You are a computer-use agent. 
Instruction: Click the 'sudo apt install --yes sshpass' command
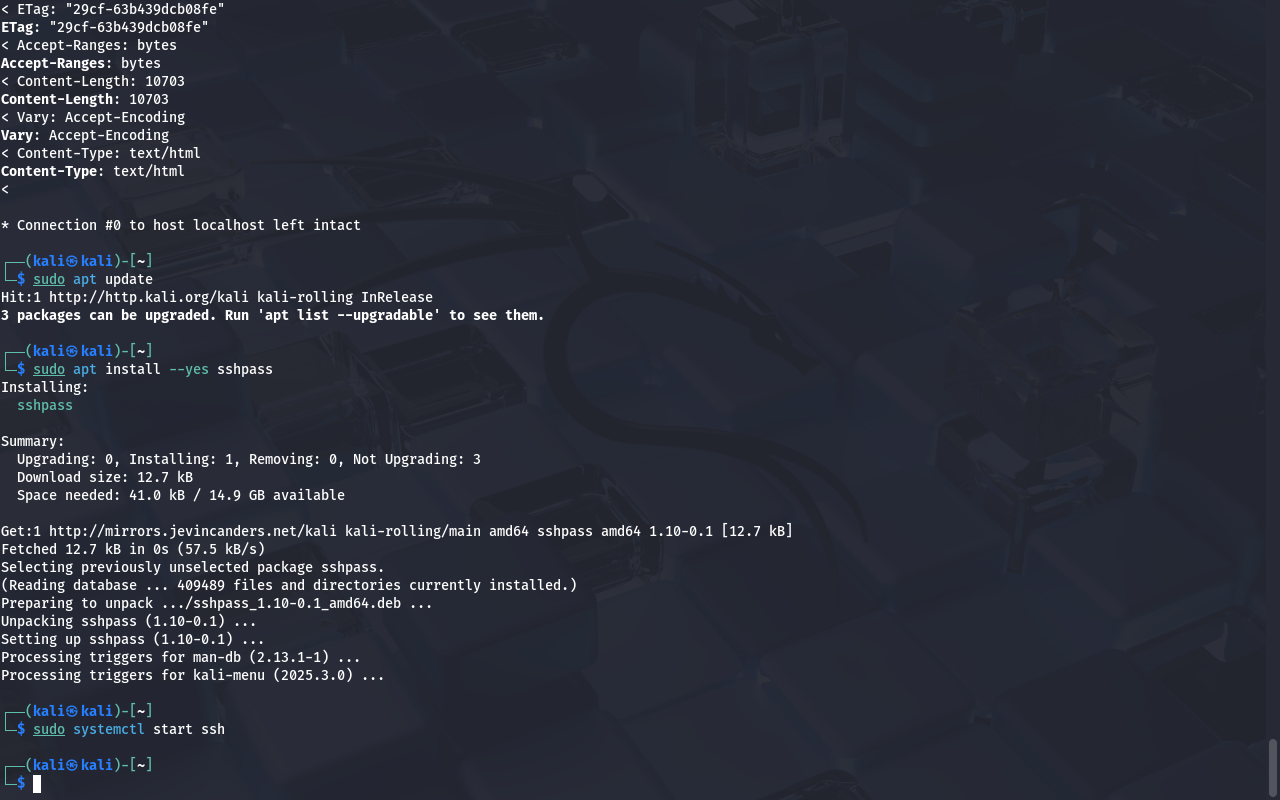(x=153, y=369)
